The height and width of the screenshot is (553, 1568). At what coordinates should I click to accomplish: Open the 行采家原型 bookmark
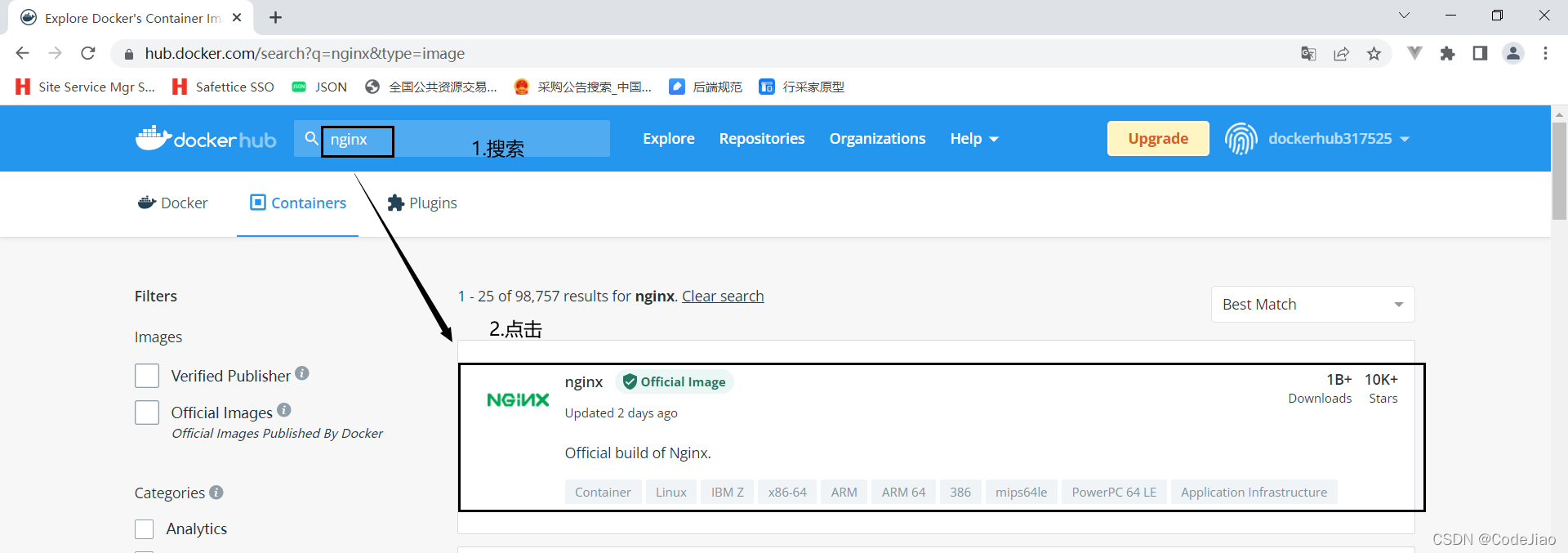coord(802,87)
